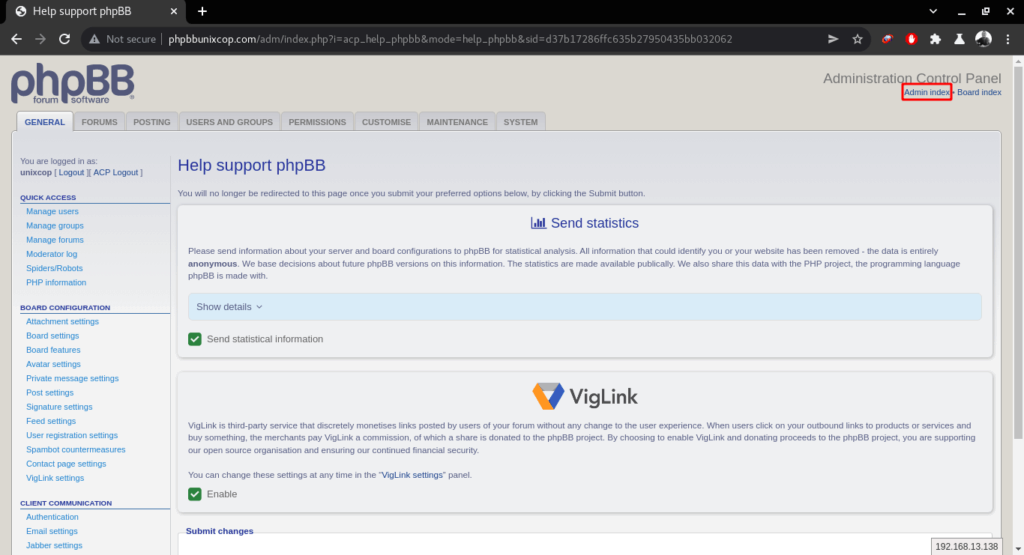Open Email settings link
Image resolution: width=1024 pixels, height=555 pixels.
click(52, 531)
